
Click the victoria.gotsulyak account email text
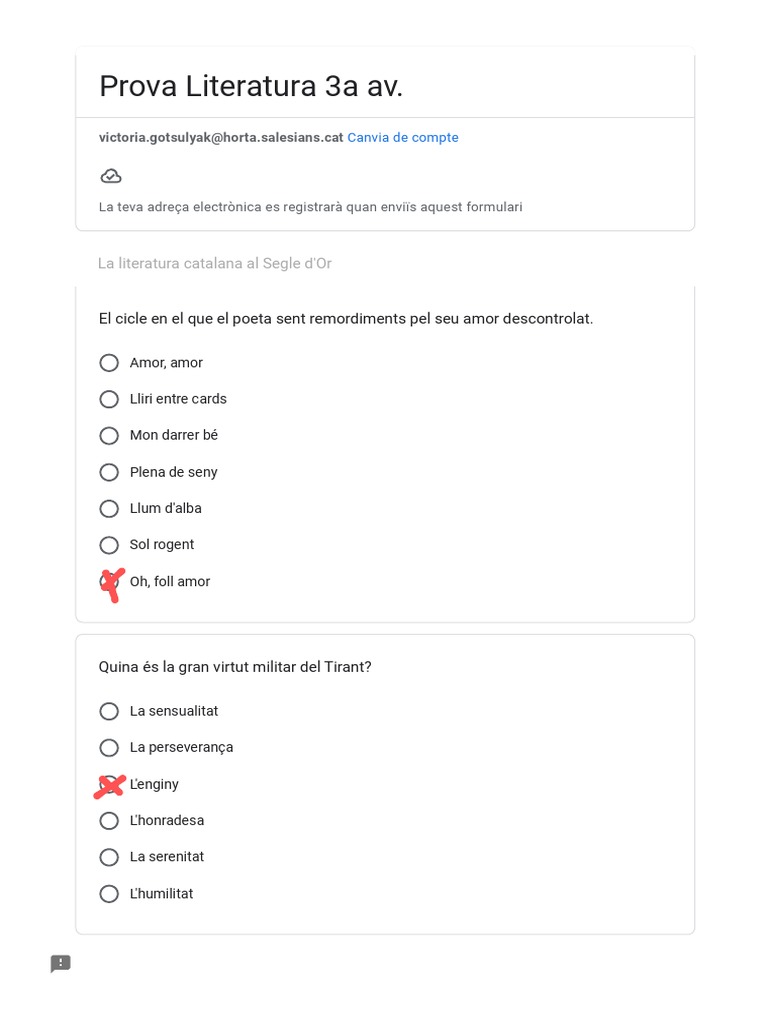pos(221,138)
